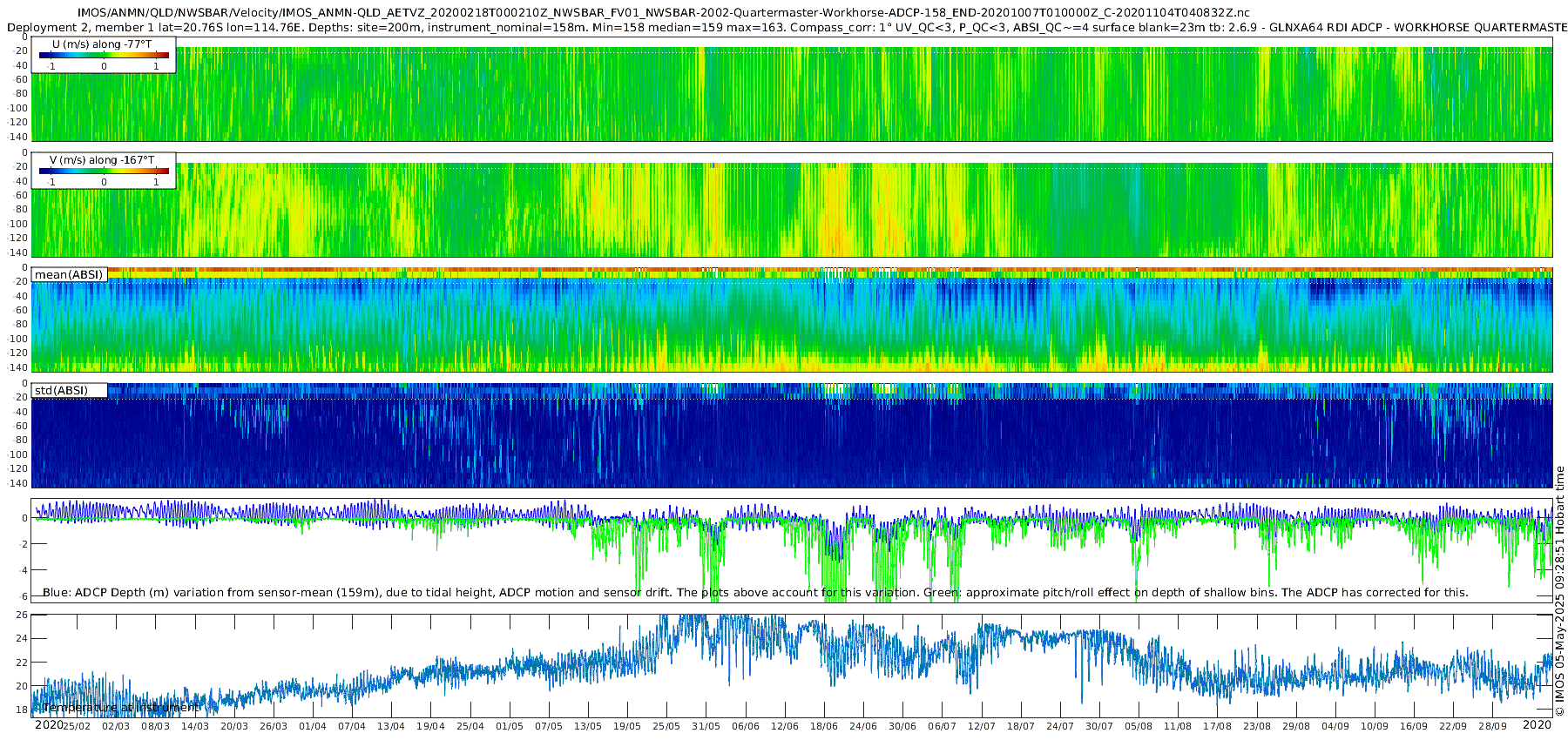This screenshot has height=740, width=1568.
Task: Click the 12/06 date tick label
Action: pyautogui.click(x=785, y=726)
